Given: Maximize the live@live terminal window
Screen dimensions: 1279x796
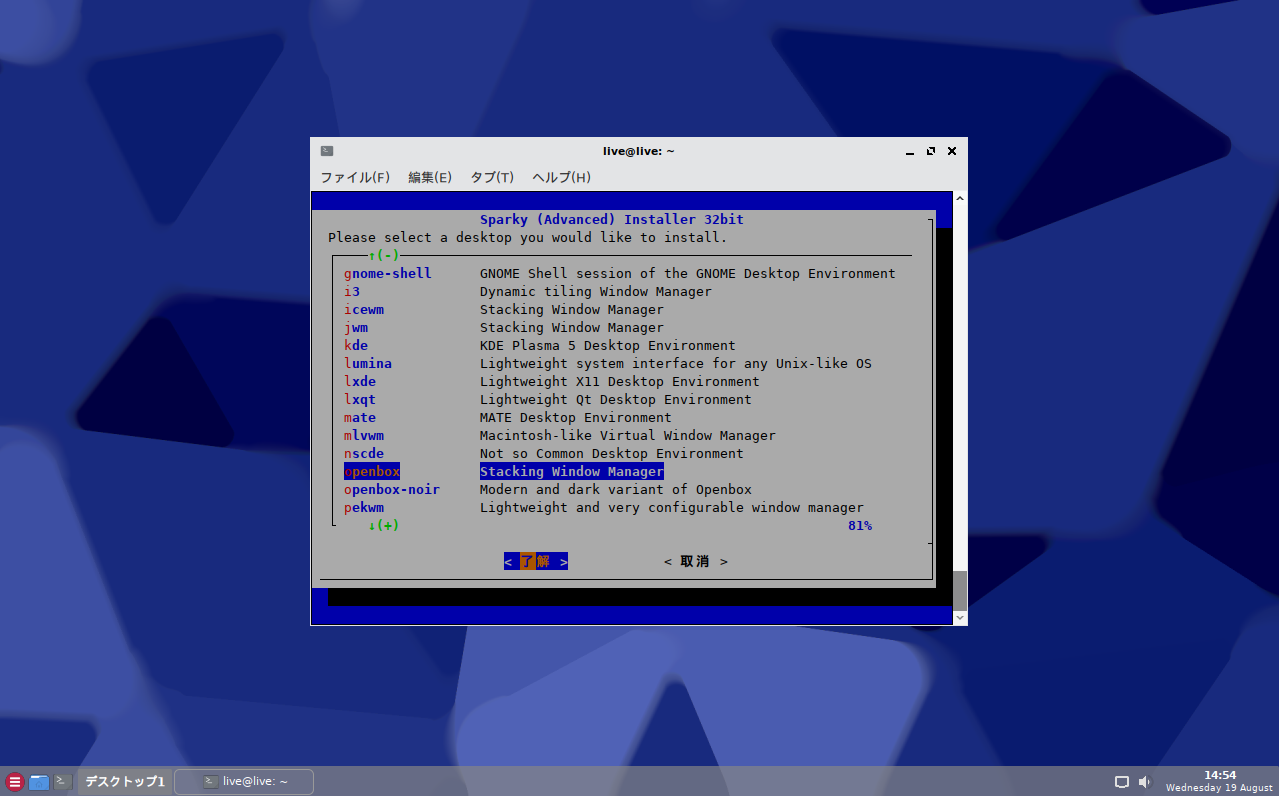Looking at the screenshot, I should (x=931, y=151).
